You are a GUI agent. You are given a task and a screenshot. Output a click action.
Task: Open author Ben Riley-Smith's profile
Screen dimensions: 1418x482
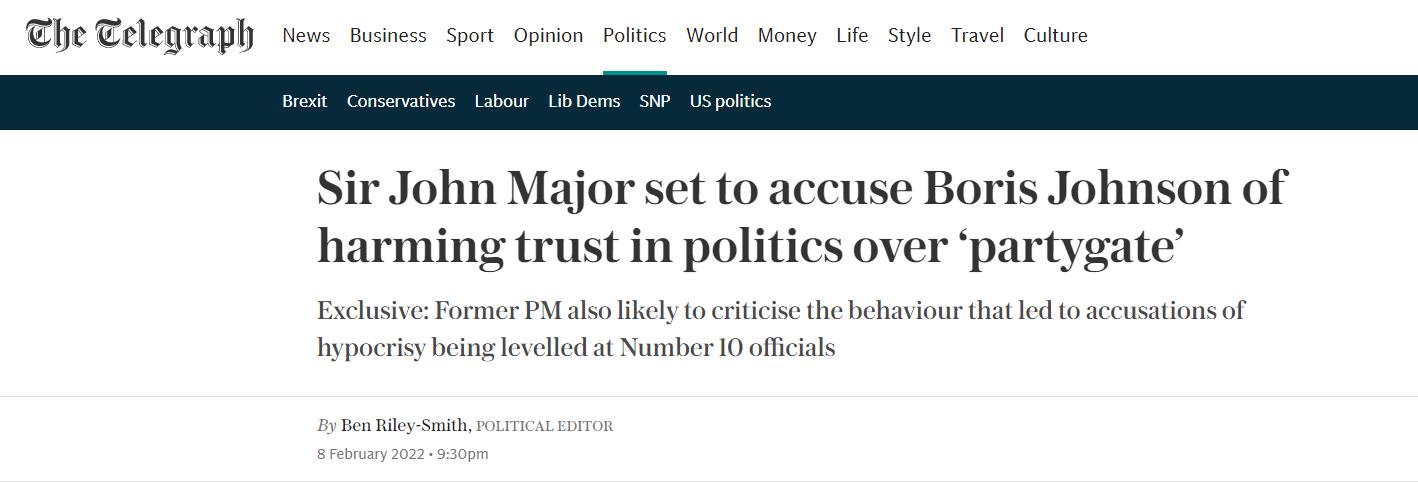point(405,425)
